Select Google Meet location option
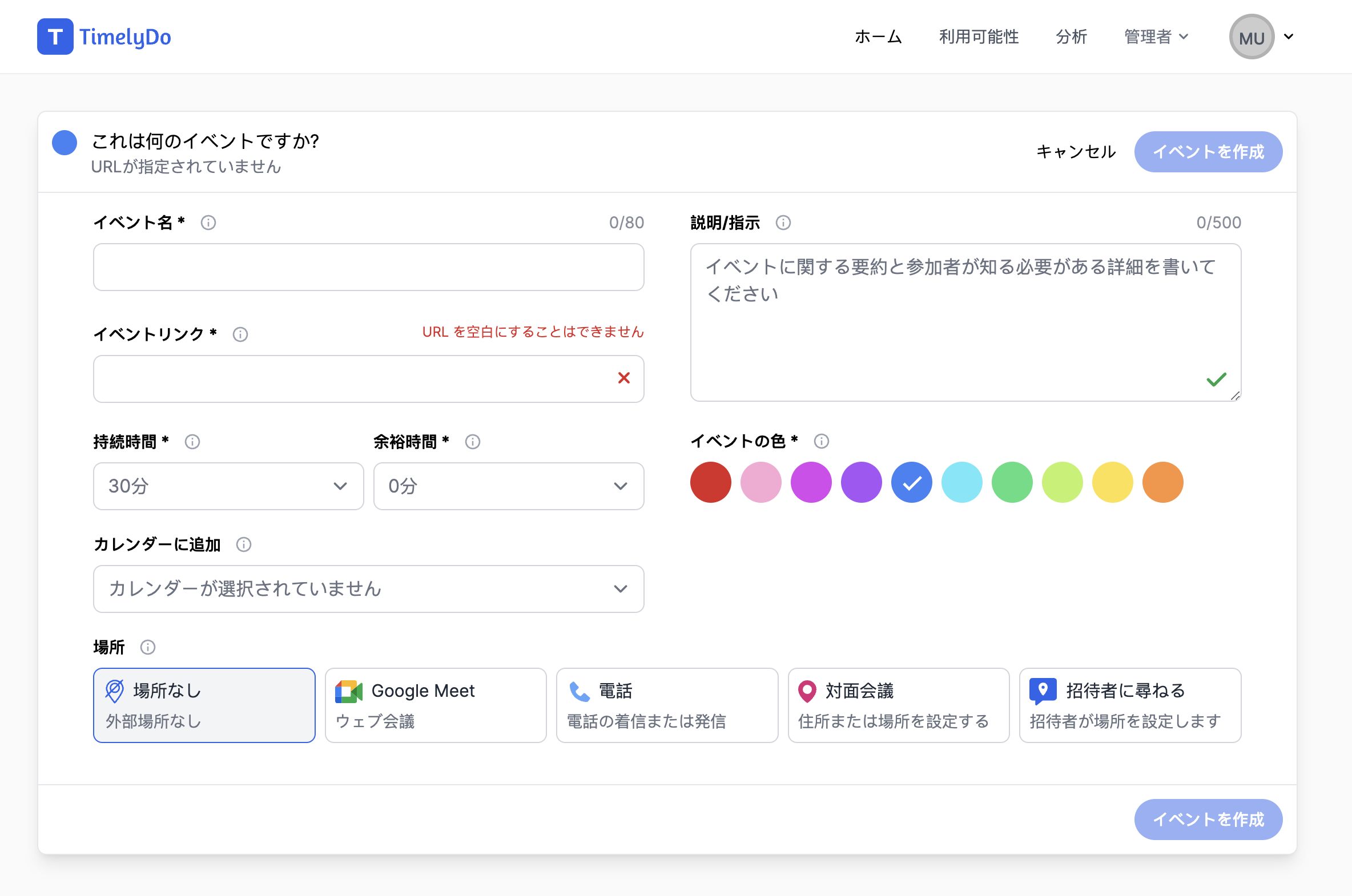The width and height of the screenshot is (1352, 896). point(436,705)
